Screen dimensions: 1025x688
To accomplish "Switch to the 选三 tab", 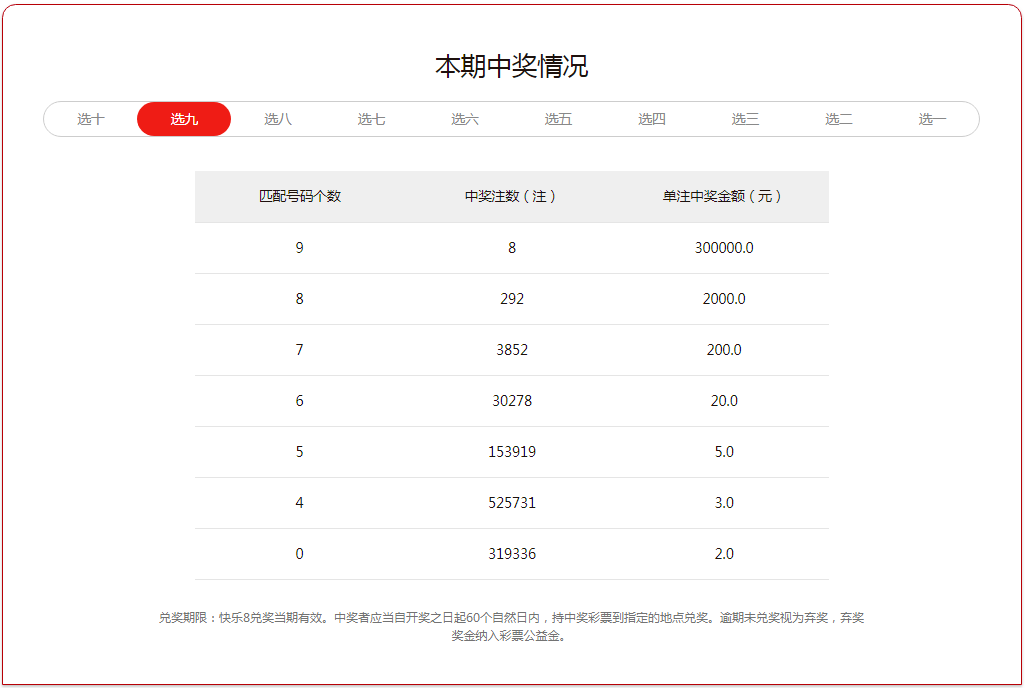I will pos(745,119).
